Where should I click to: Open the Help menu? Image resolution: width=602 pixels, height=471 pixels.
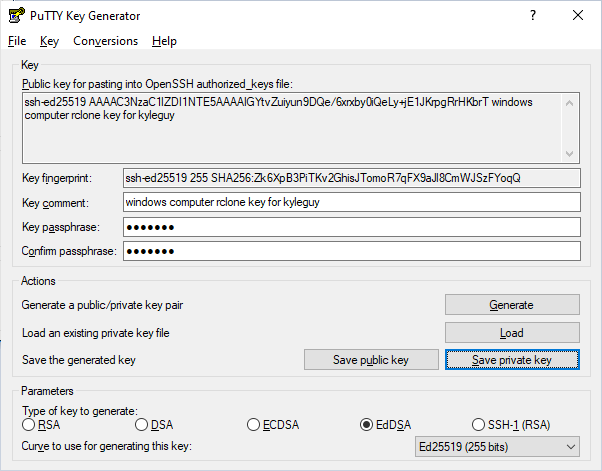point(164,41)
